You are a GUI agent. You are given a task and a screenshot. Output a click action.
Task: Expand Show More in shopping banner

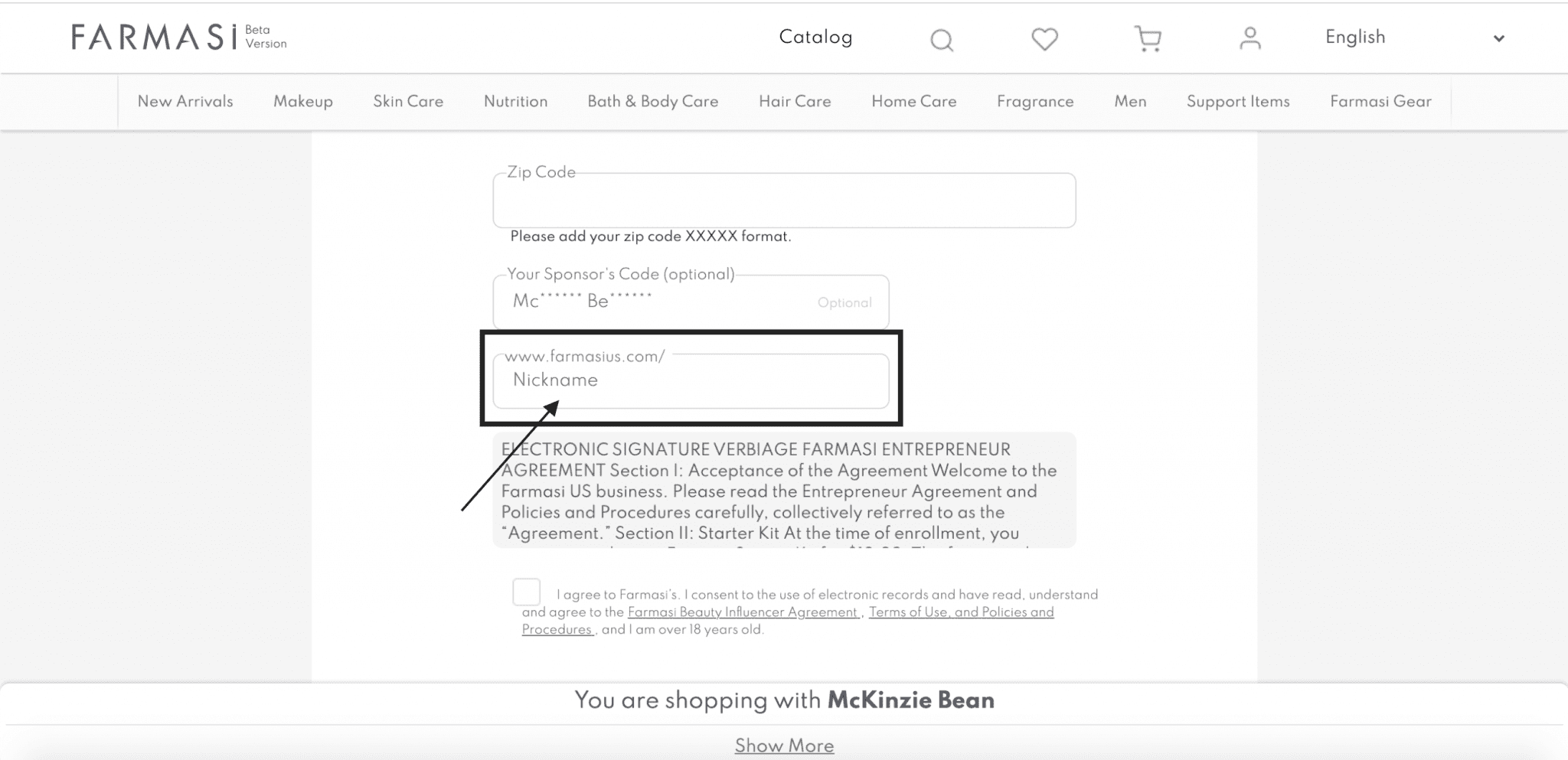pyautogui.click(x=784, y=745)
